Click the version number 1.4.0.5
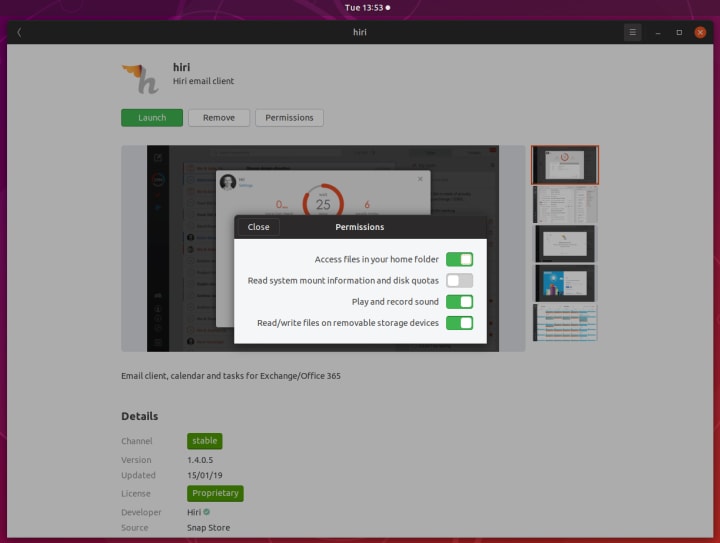The height and width of the screenshot is (543, 720). [x=200, y=459]
